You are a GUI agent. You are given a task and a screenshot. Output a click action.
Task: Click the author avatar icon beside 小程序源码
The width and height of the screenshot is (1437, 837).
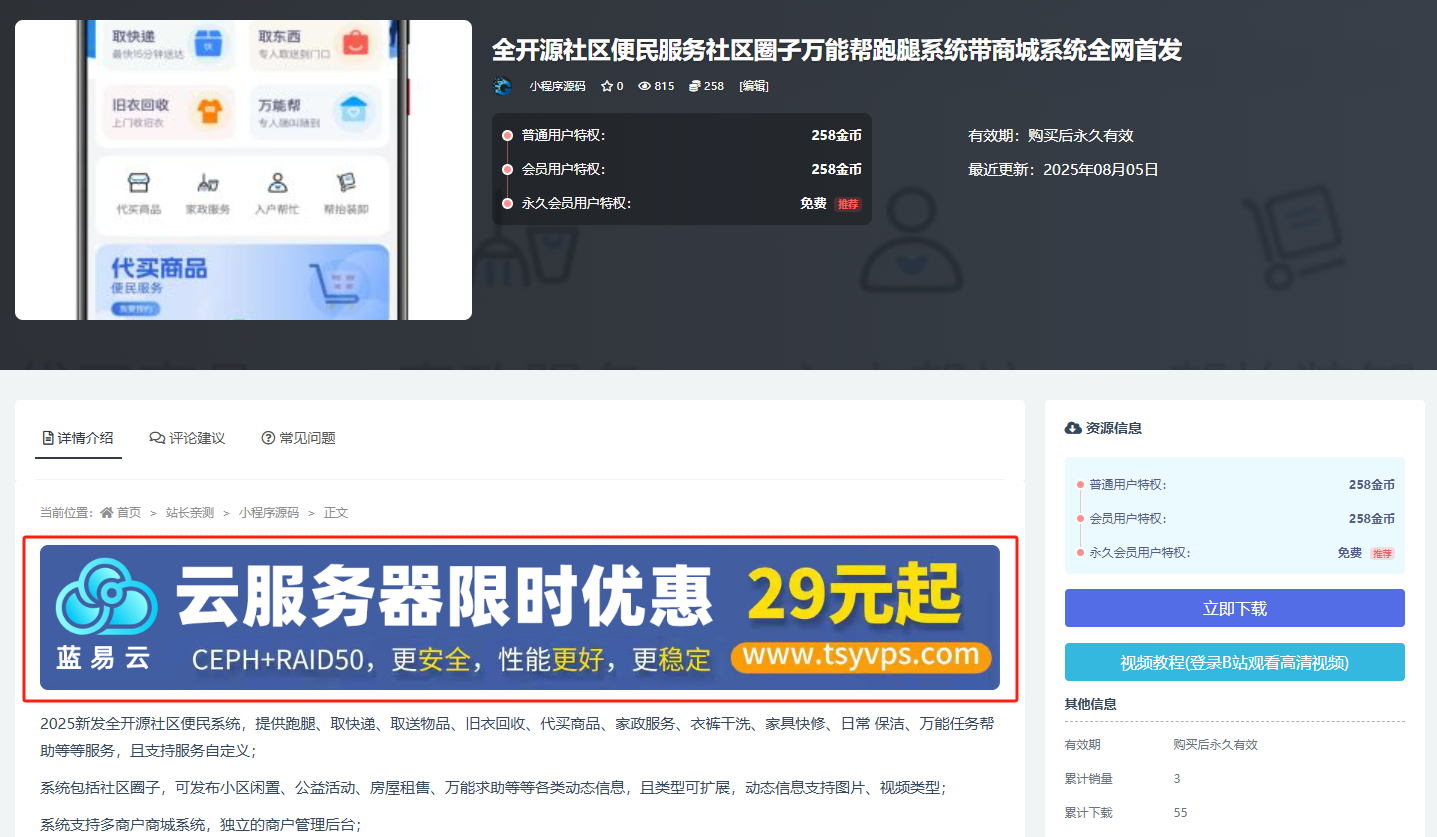(503, 87)
